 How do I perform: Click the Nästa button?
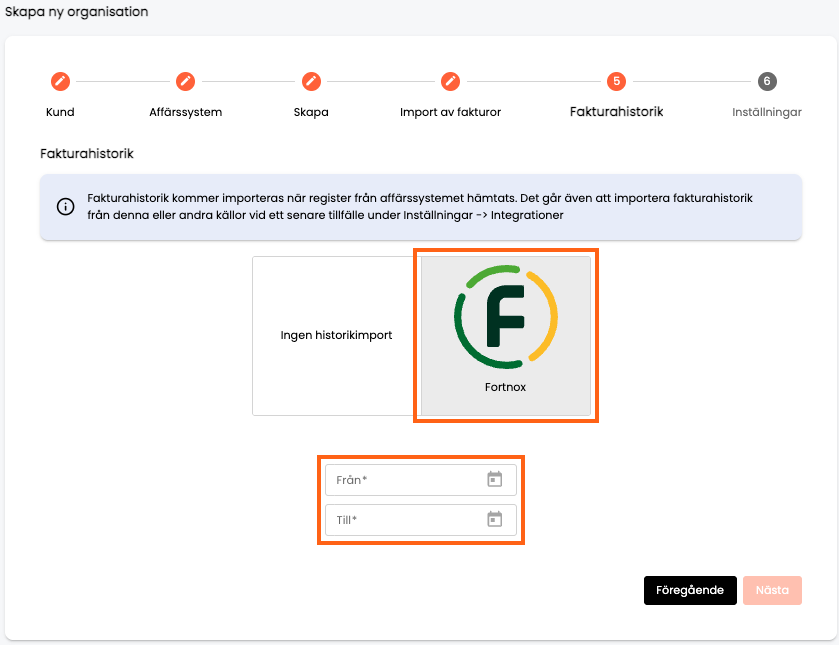tap(772, 590)
